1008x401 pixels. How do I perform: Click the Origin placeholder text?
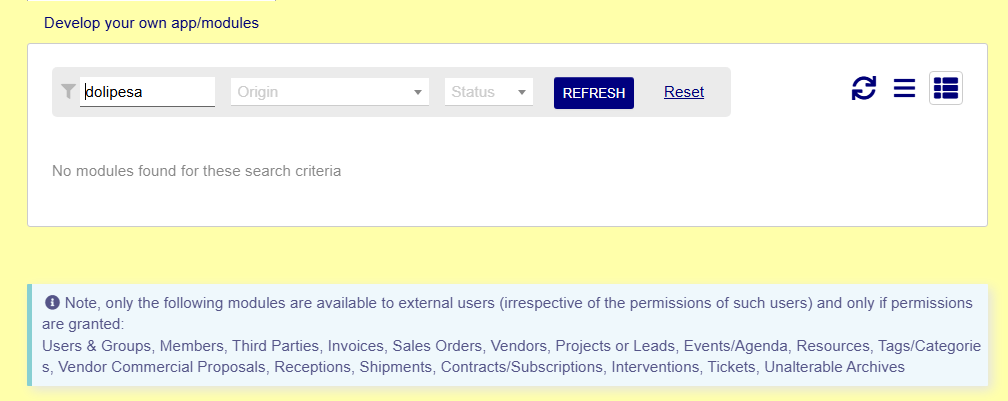coord(258,92)
